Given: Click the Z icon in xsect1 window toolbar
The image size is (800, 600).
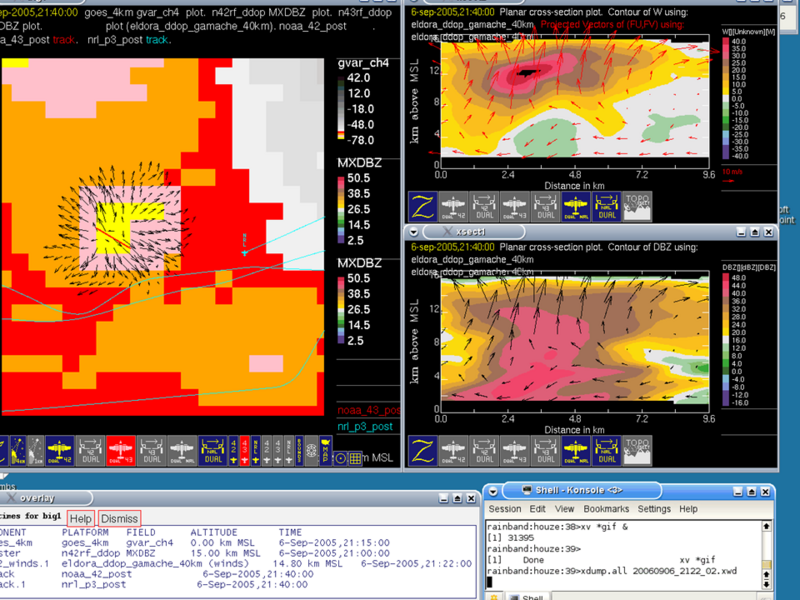Looking at the screenshot, I should pos(423,451).
